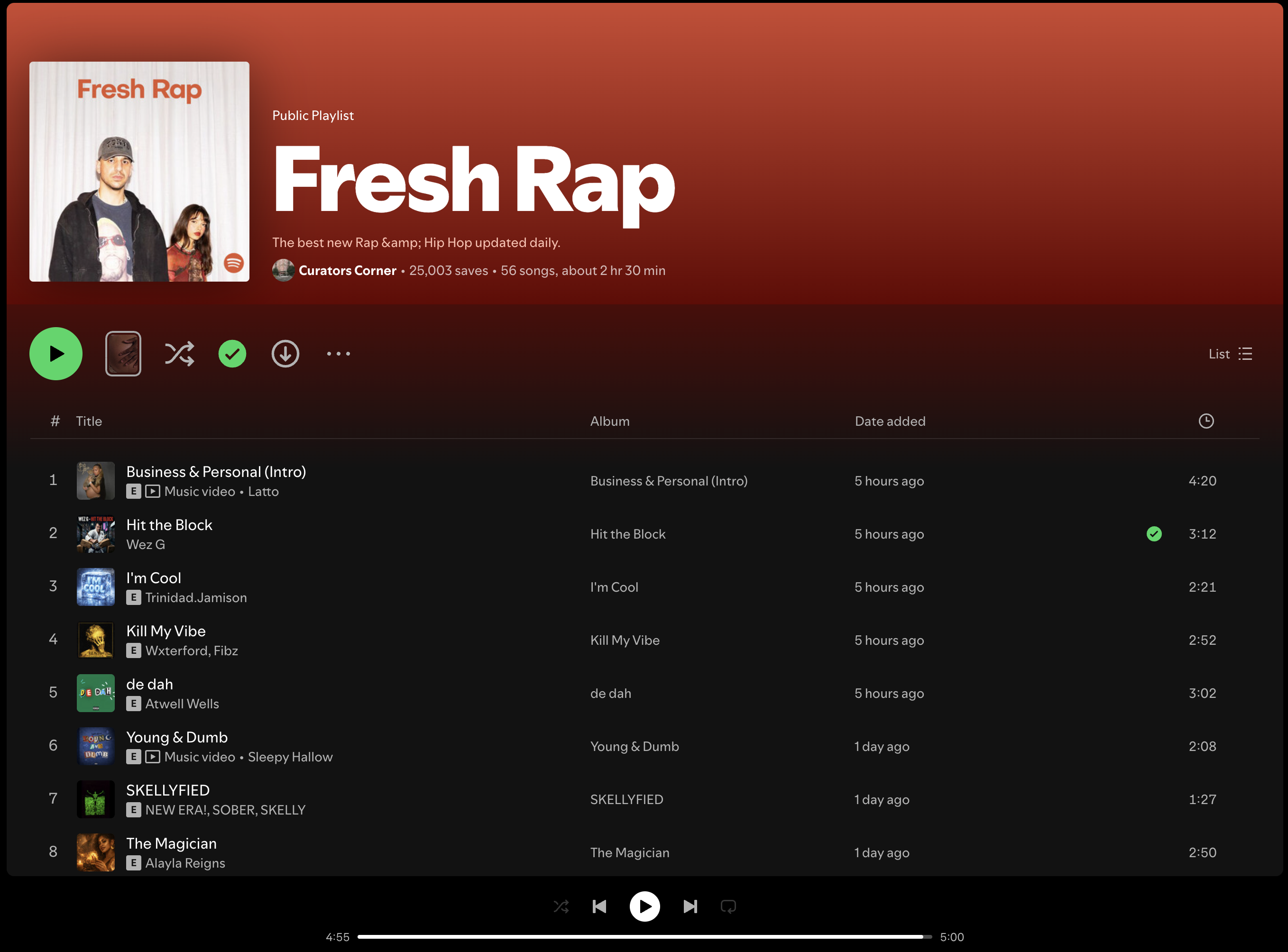Open Young & Dumb album link
The width and height of the screenshot is (1288, 952).
tap(635, 746)
